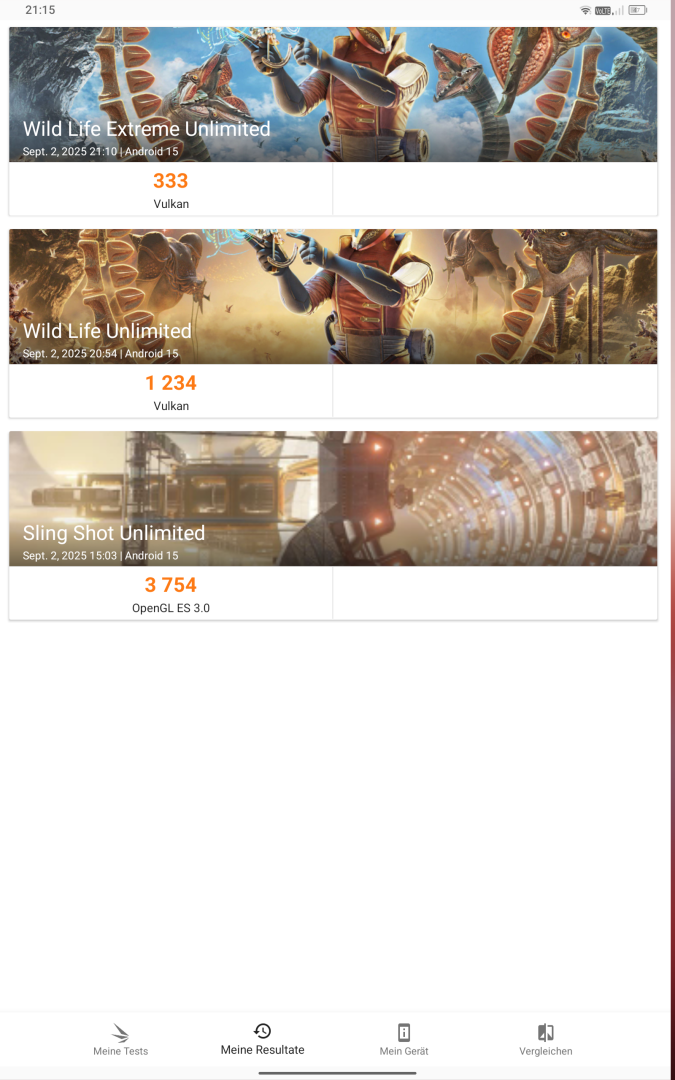Tap the Meine Resultate history icon
The image size is (675, 1080).
[x=262, y=1031]
